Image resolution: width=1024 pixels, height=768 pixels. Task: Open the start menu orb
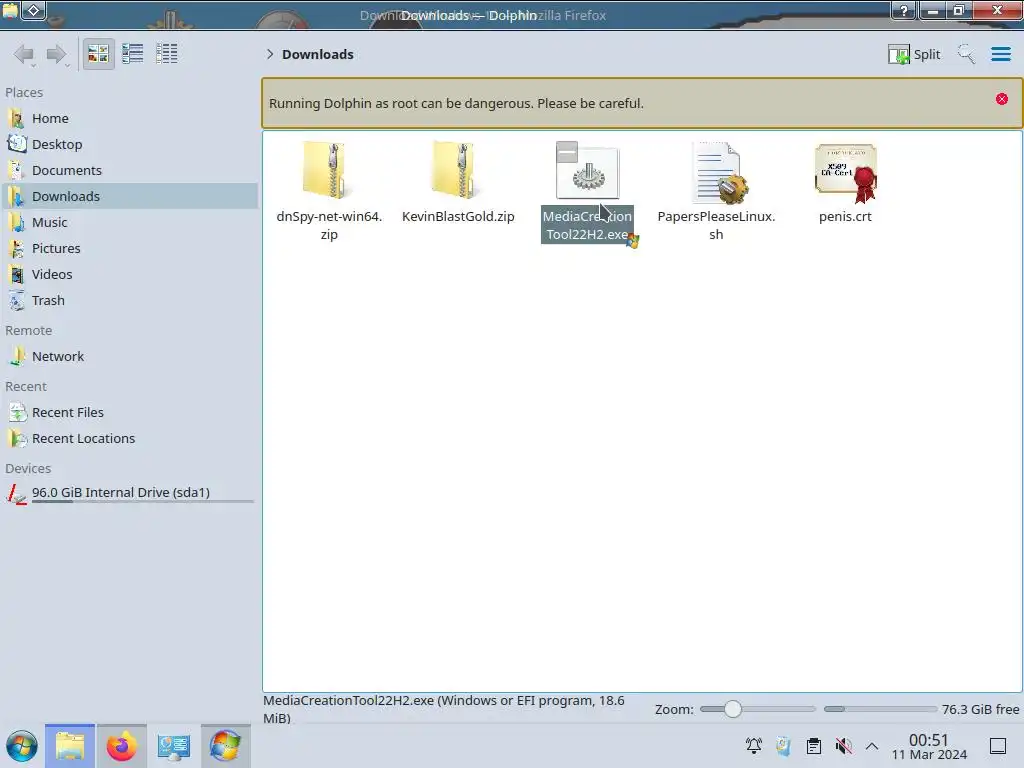[x=22, y=746]
